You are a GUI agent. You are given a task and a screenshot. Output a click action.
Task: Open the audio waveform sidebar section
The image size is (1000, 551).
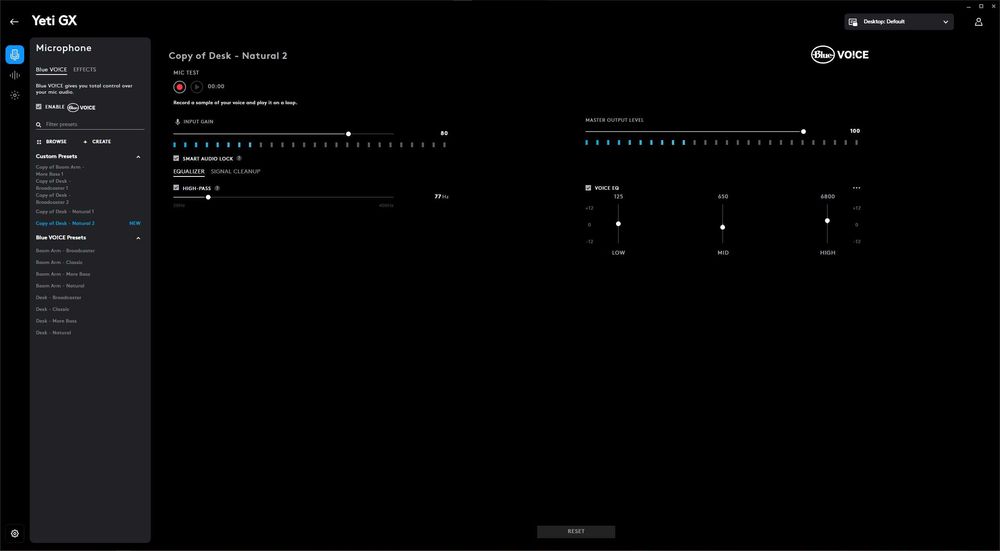click(15, 75)
